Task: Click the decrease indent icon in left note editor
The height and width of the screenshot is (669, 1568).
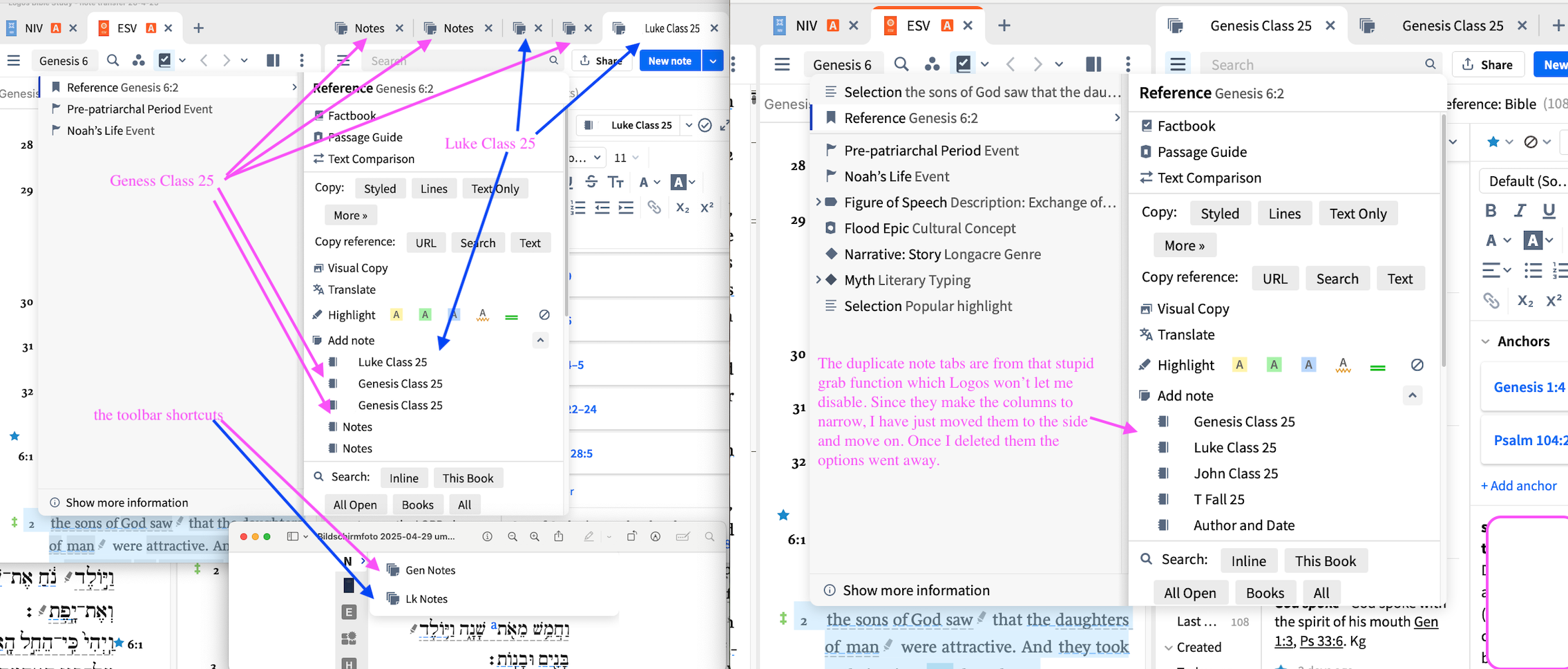Action: pos(602,207)
